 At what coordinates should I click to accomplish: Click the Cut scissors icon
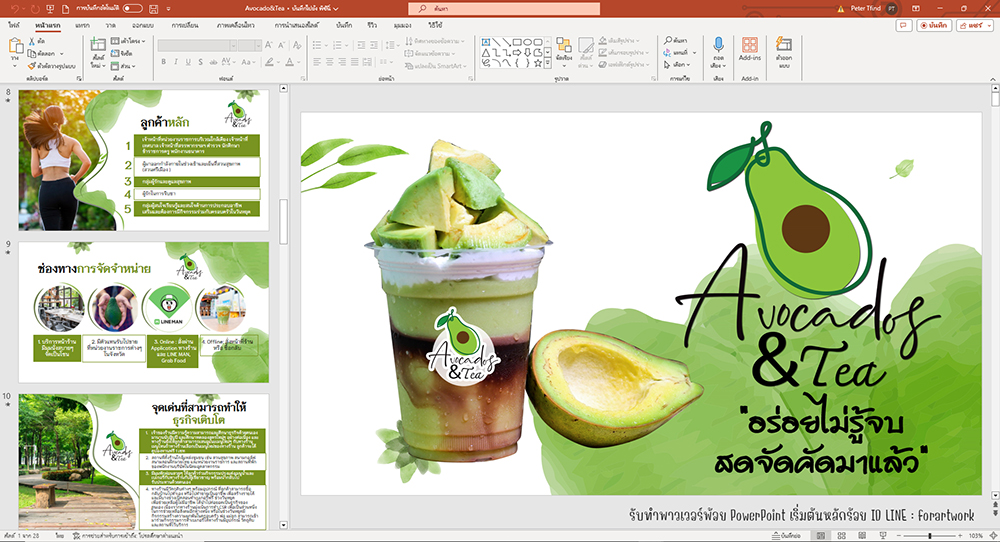[32, 41]
